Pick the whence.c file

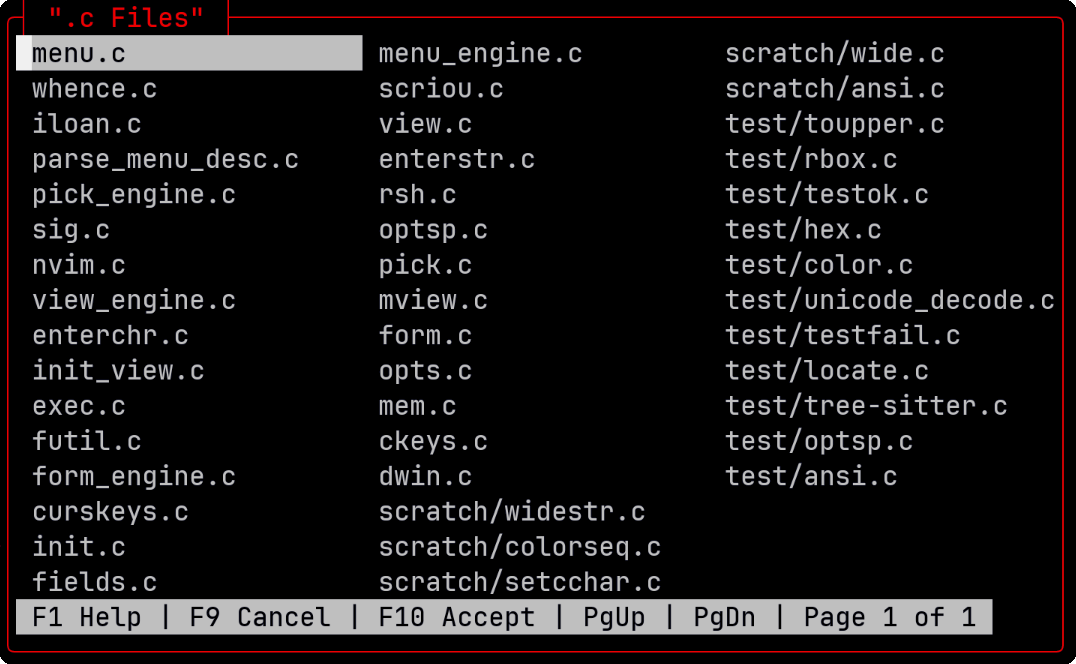[95, 89]
